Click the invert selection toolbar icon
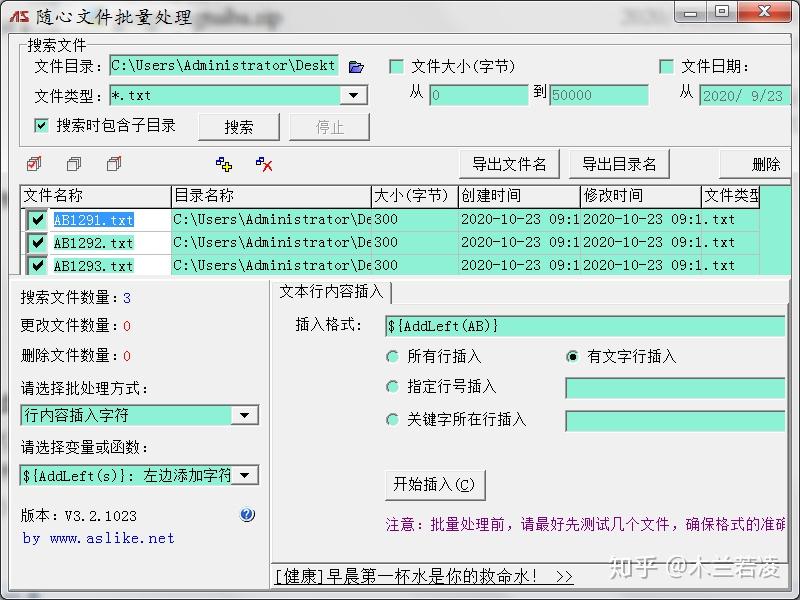 (113, 163)
